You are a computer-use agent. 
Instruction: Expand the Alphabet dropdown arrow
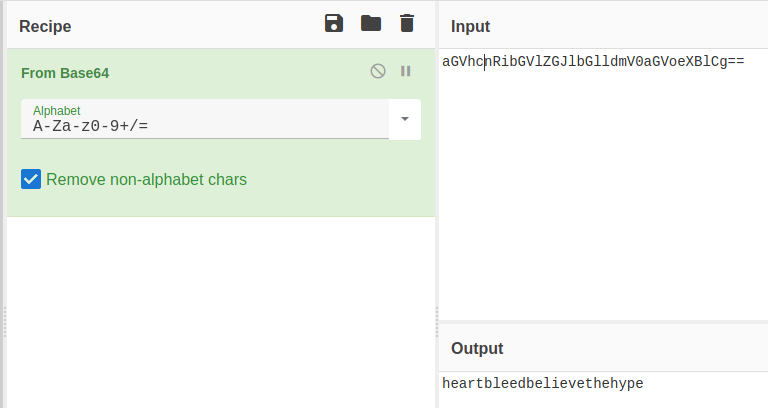[x=405, y=119]
